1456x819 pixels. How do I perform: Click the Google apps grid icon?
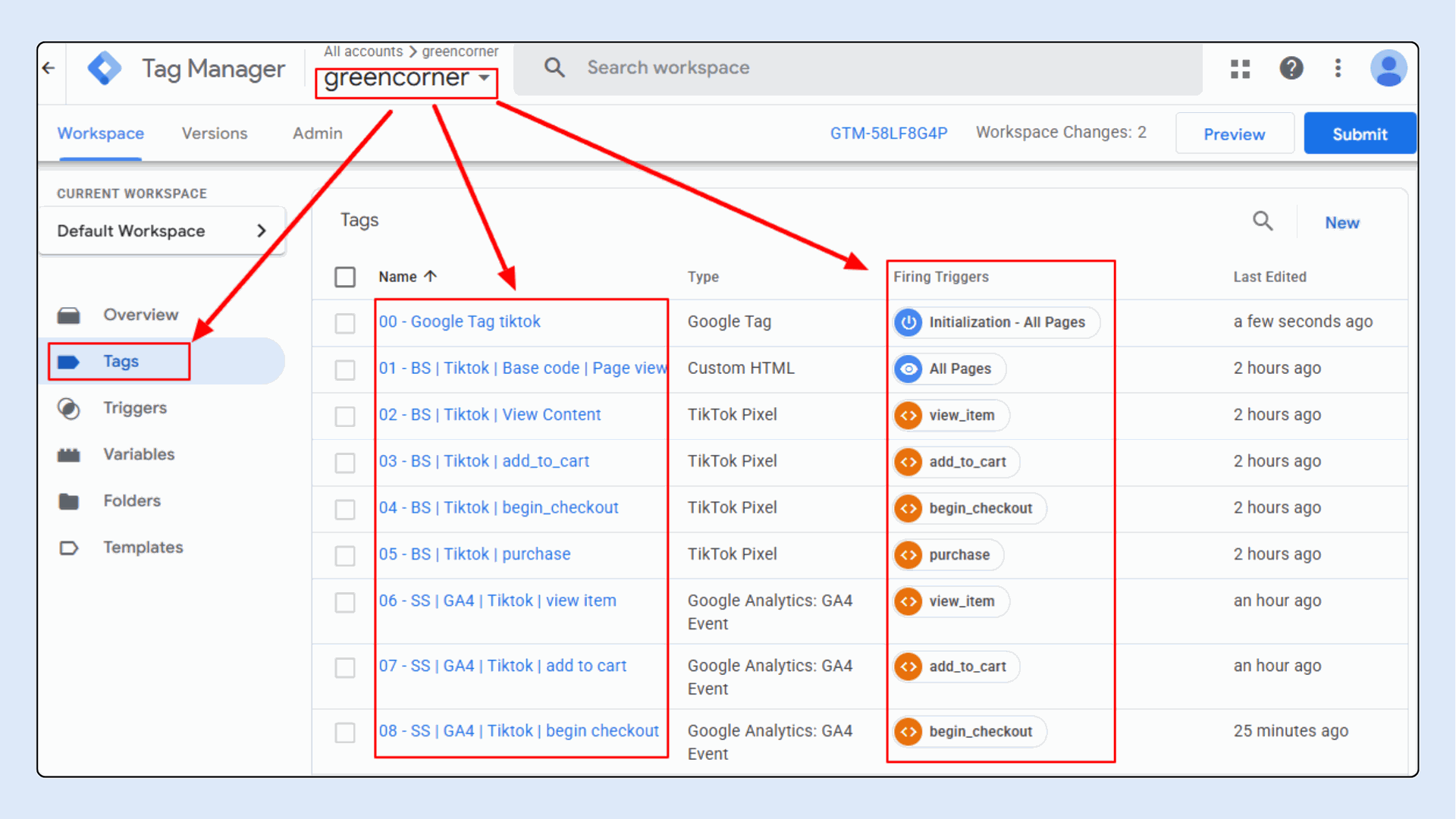(x=1240, y=69)
